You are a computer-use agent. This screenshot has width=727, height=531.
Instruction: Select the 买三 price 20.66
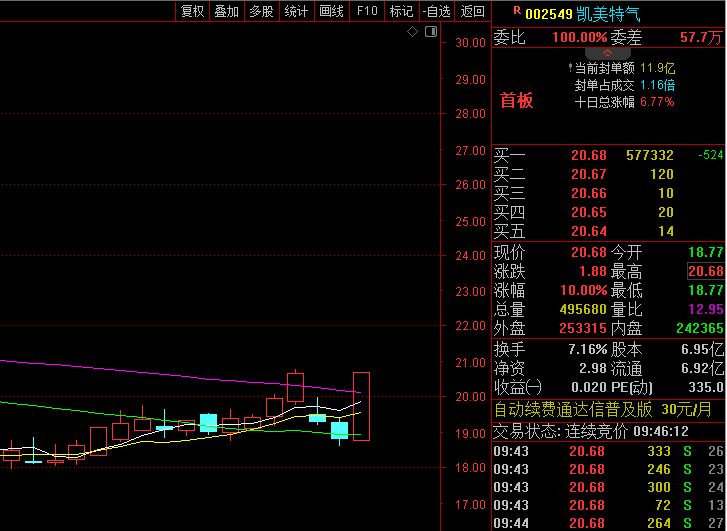point(589,193)
